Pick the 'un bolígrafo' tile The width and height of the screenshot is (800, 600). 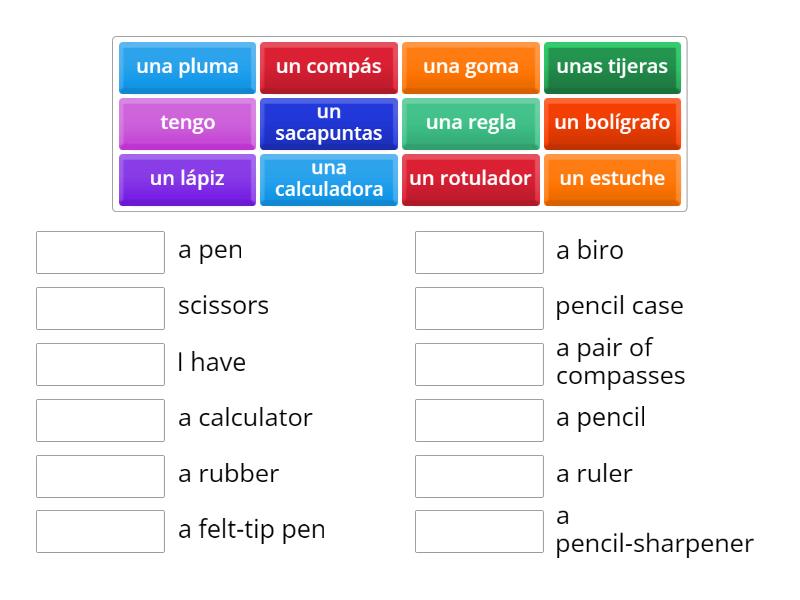click(x=612, y=123)
